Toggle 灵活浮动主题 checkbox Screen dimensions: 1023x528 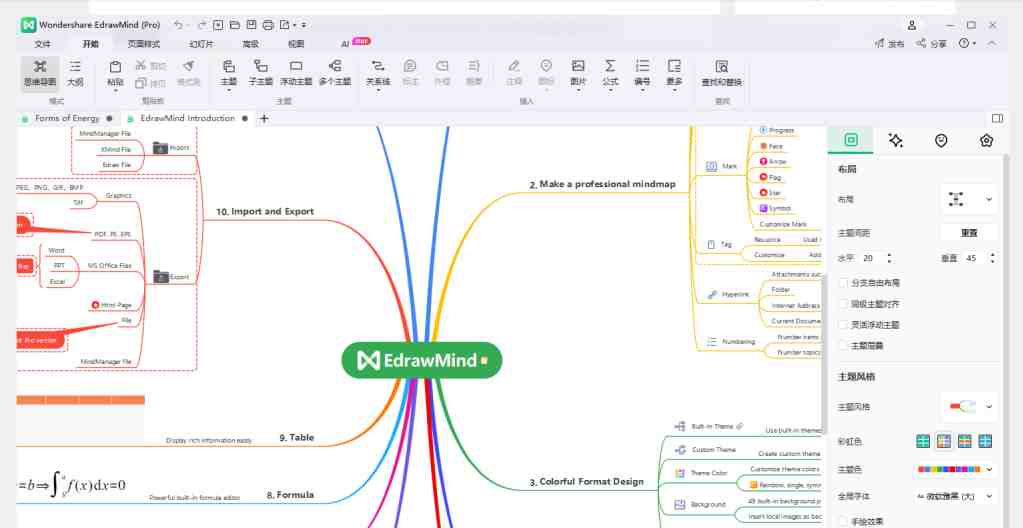843,325
